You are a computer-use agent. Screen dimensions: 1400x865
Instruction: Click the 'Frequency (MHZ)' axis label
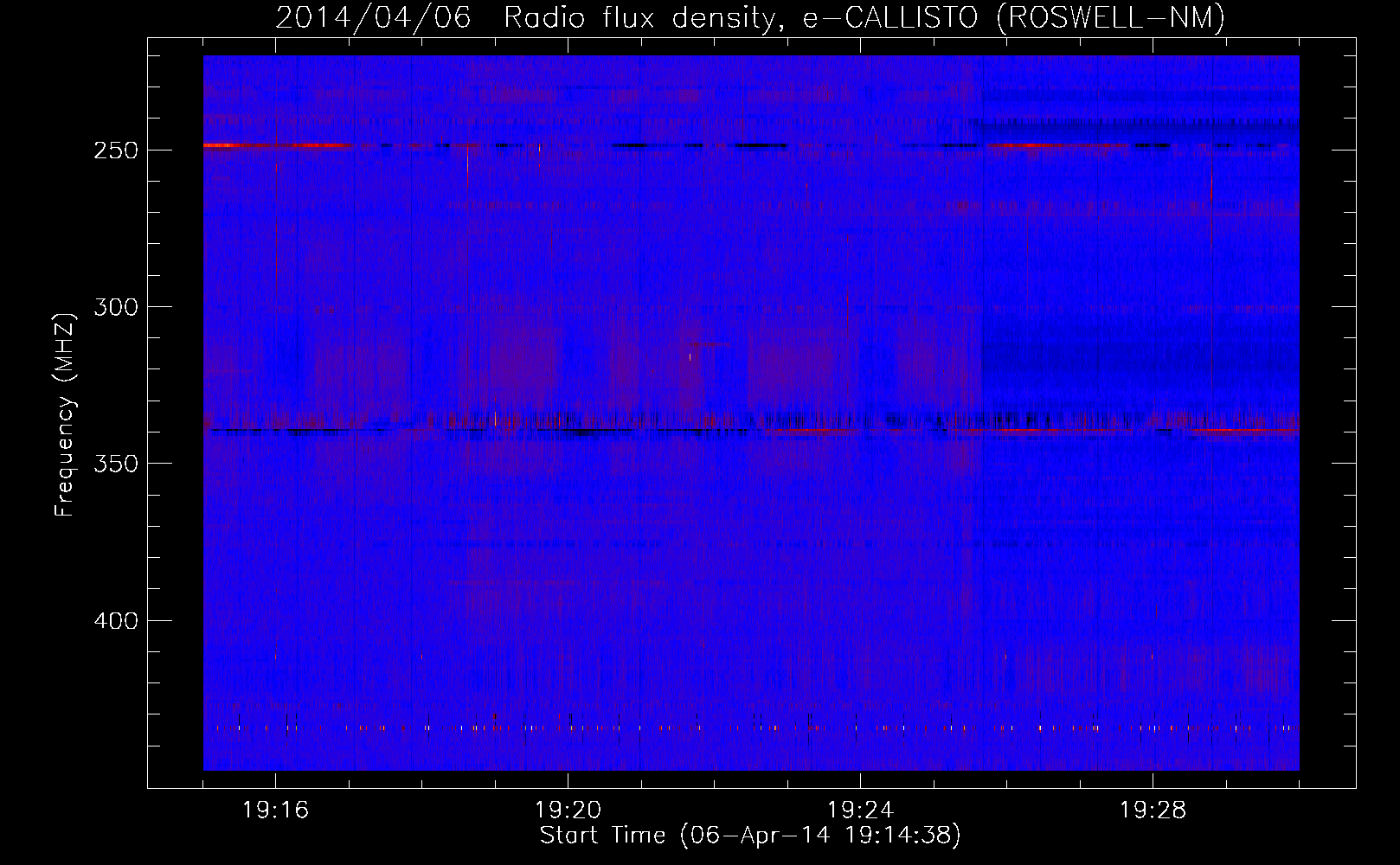click(66, 414)
